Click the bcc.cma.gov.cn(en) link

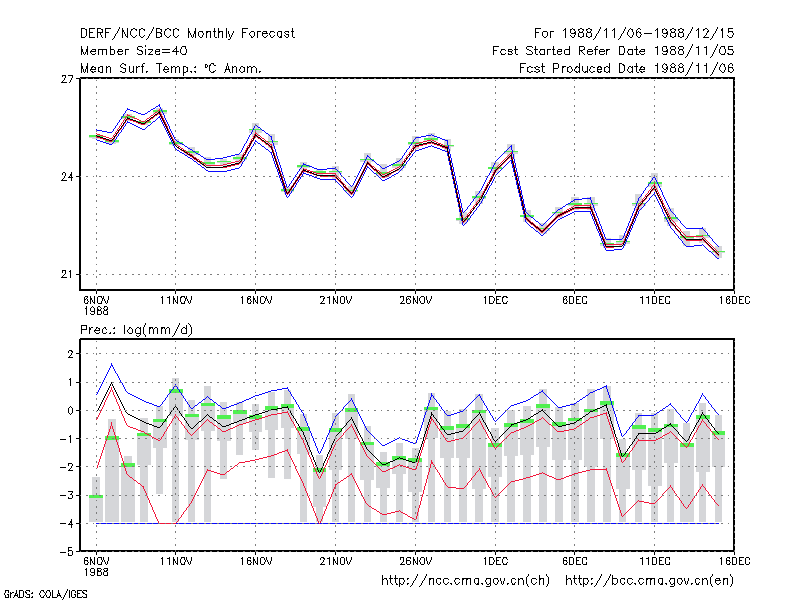[649, 581]
